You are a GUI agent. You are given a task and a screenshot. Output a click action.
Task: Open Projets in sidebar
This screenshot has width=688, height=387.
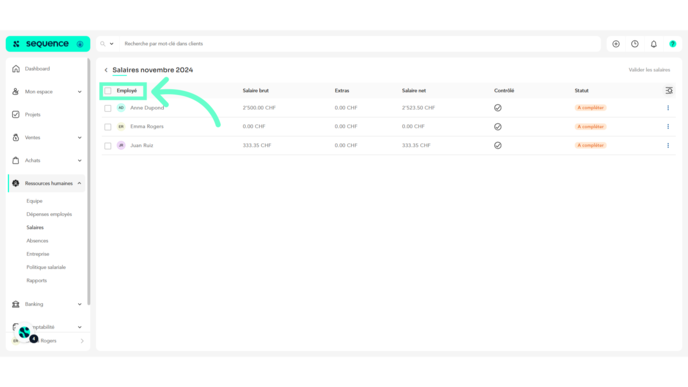[x=32, y=115]
